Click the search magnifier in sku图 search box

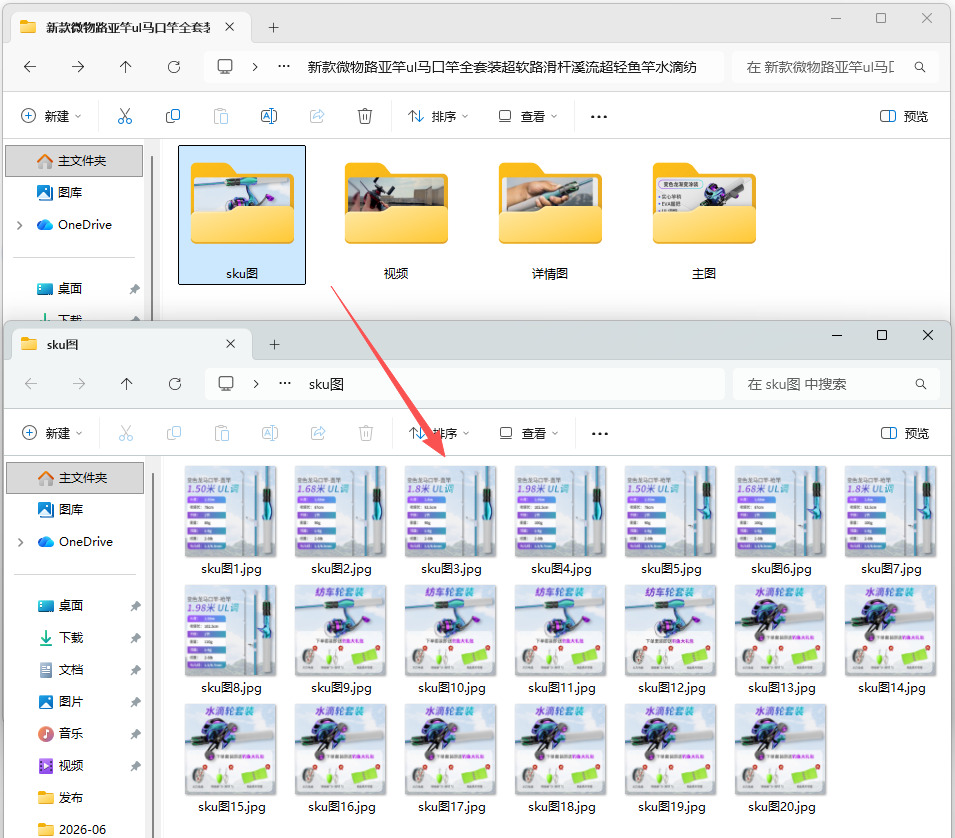[920, 384]
